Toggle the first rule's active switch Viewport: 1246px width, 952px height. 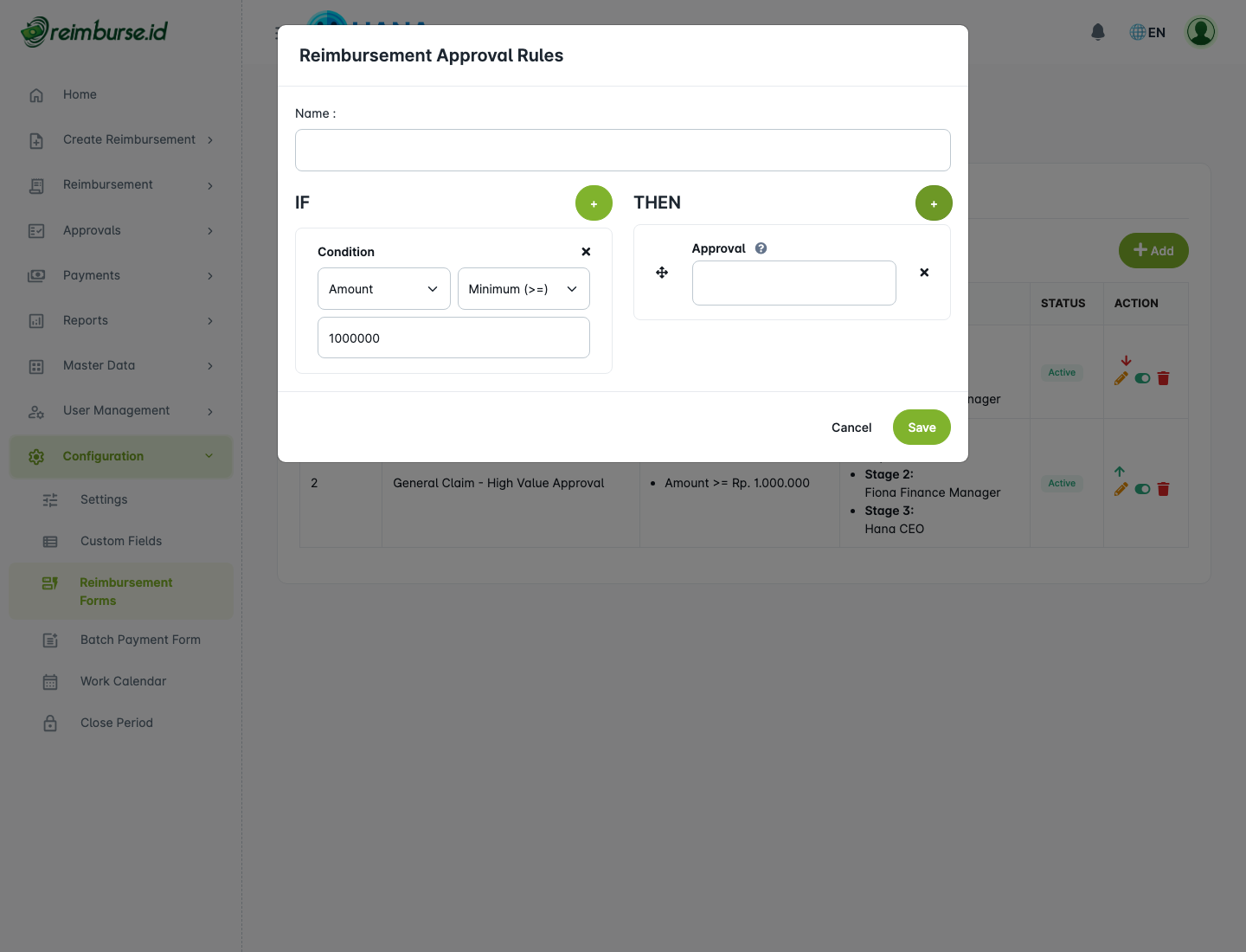coord(1142,378)
